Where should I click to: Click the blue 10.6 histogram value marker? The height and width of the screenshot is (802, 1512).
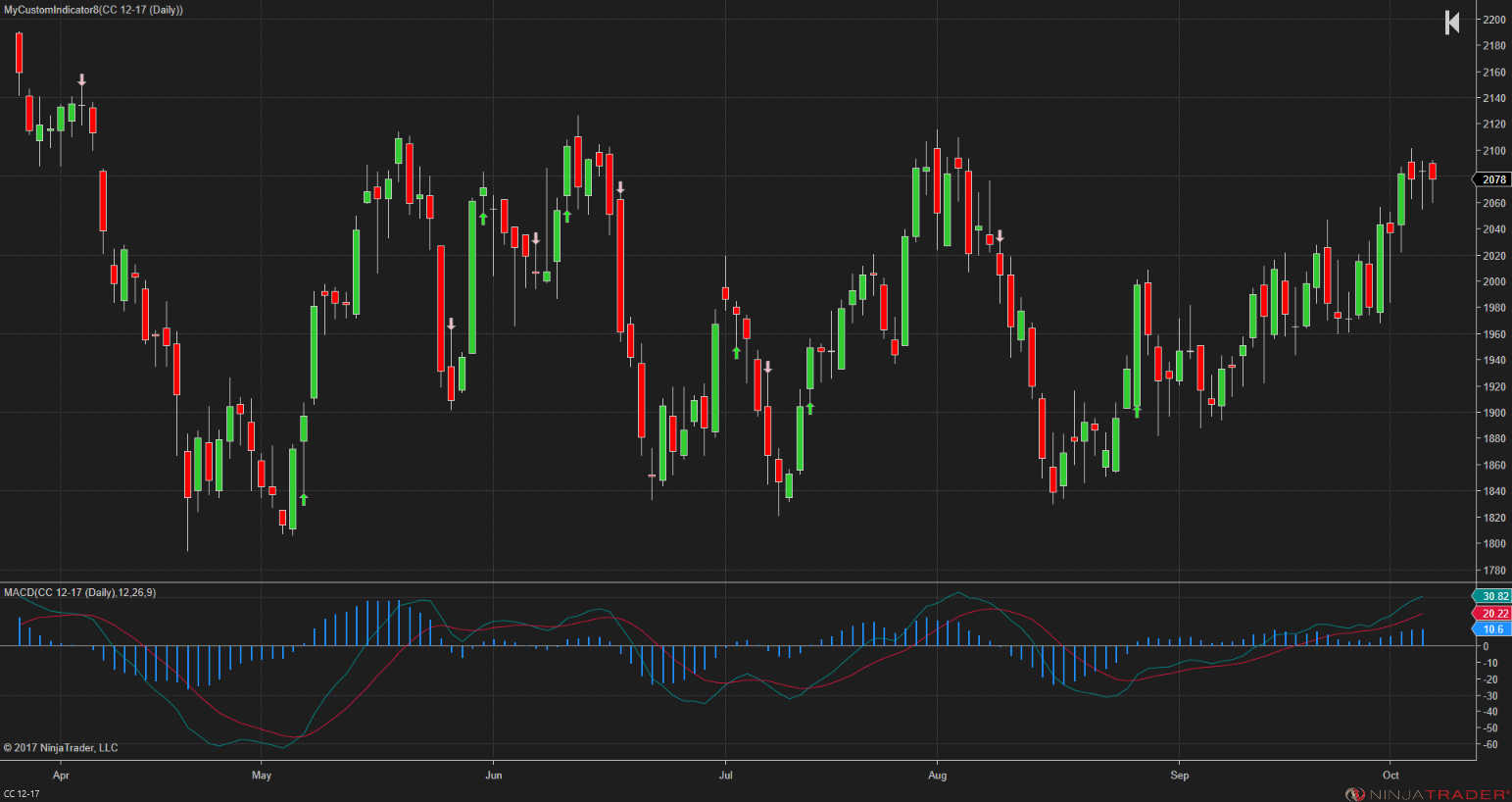[1492, 629]
